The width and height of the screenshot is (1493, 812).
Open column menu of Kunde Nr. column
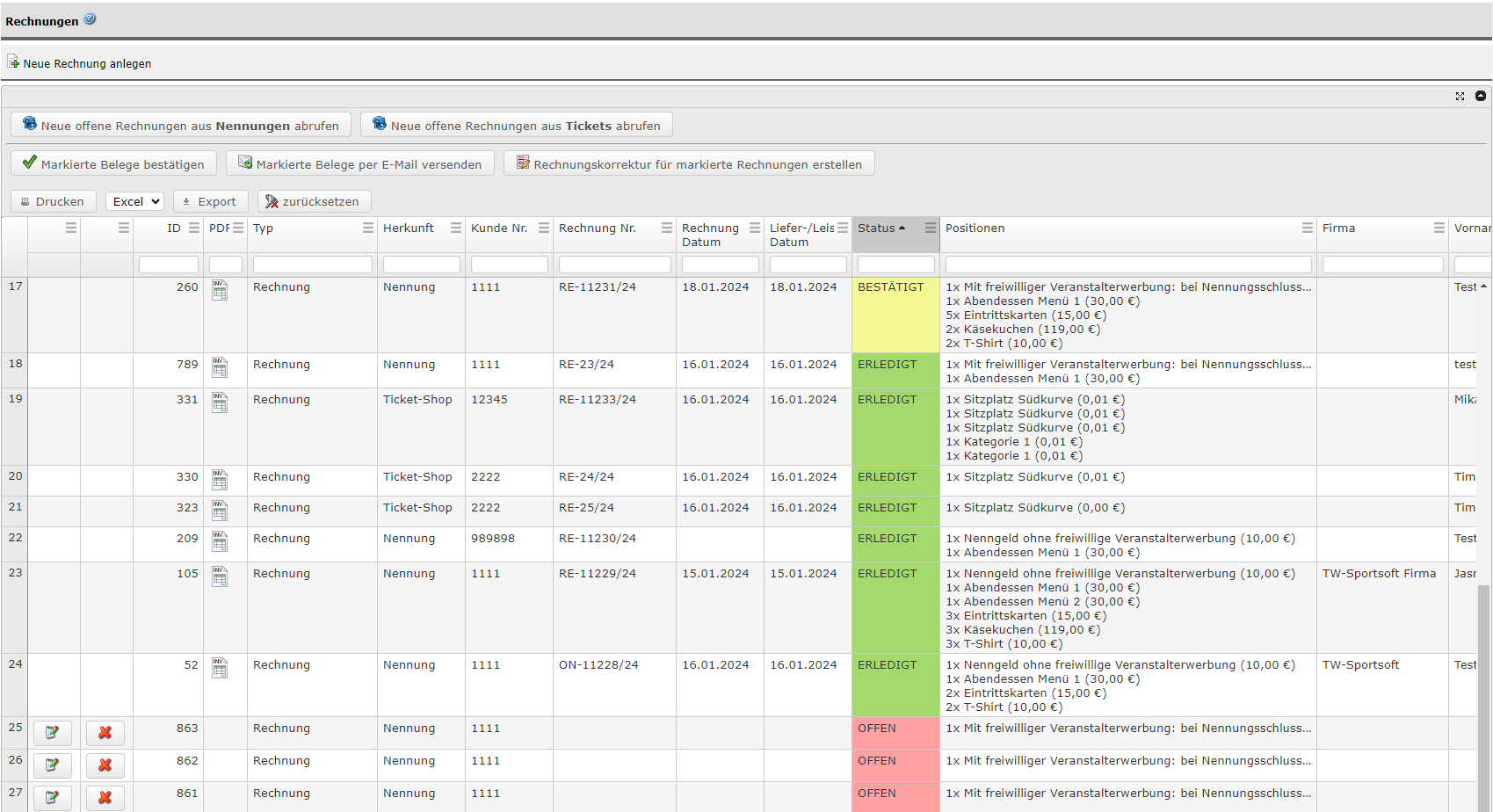[544, 228]
